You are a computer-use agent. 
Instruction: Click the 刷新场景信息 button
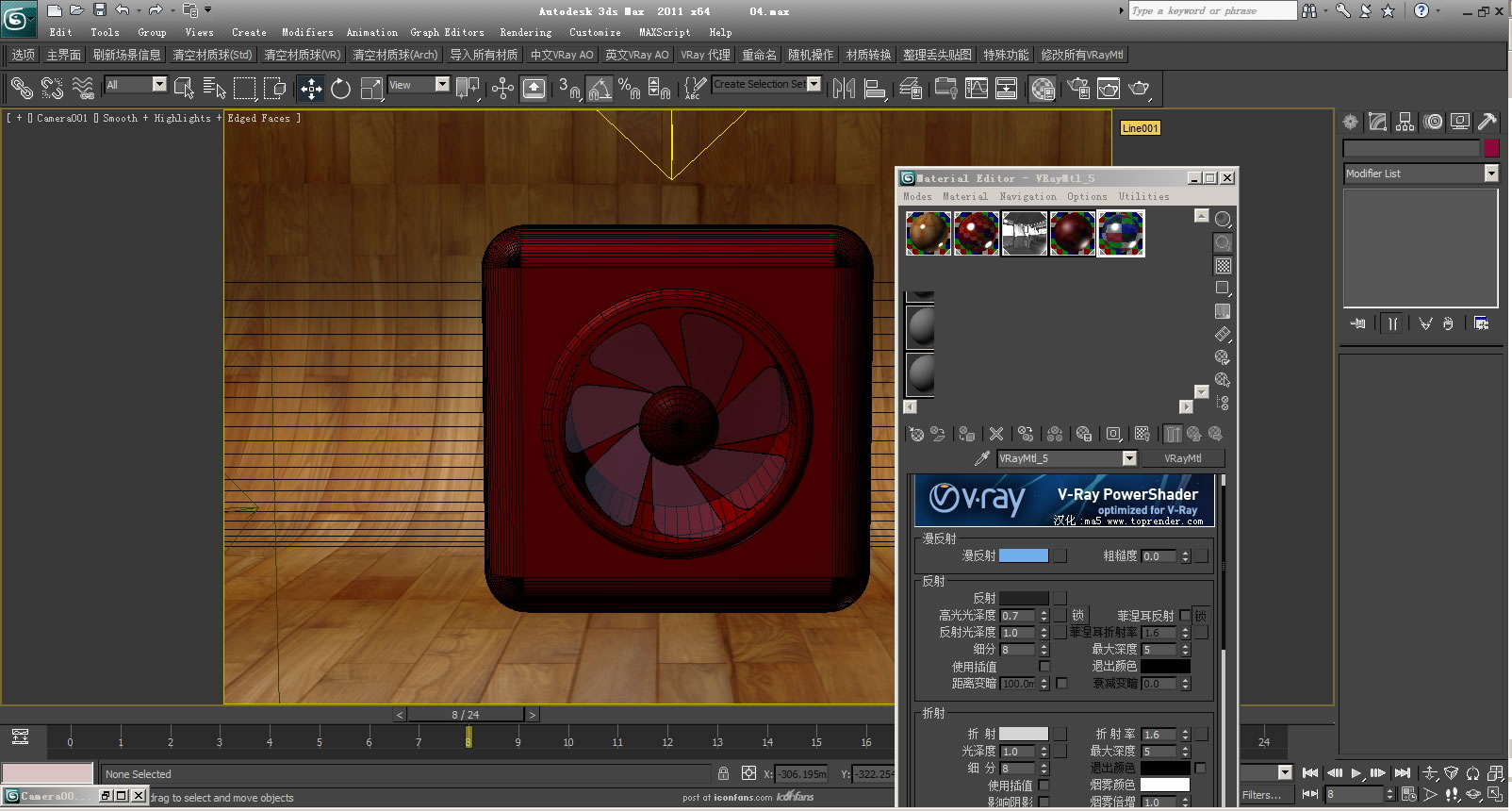pyautogui.click(x=126, y=55)
